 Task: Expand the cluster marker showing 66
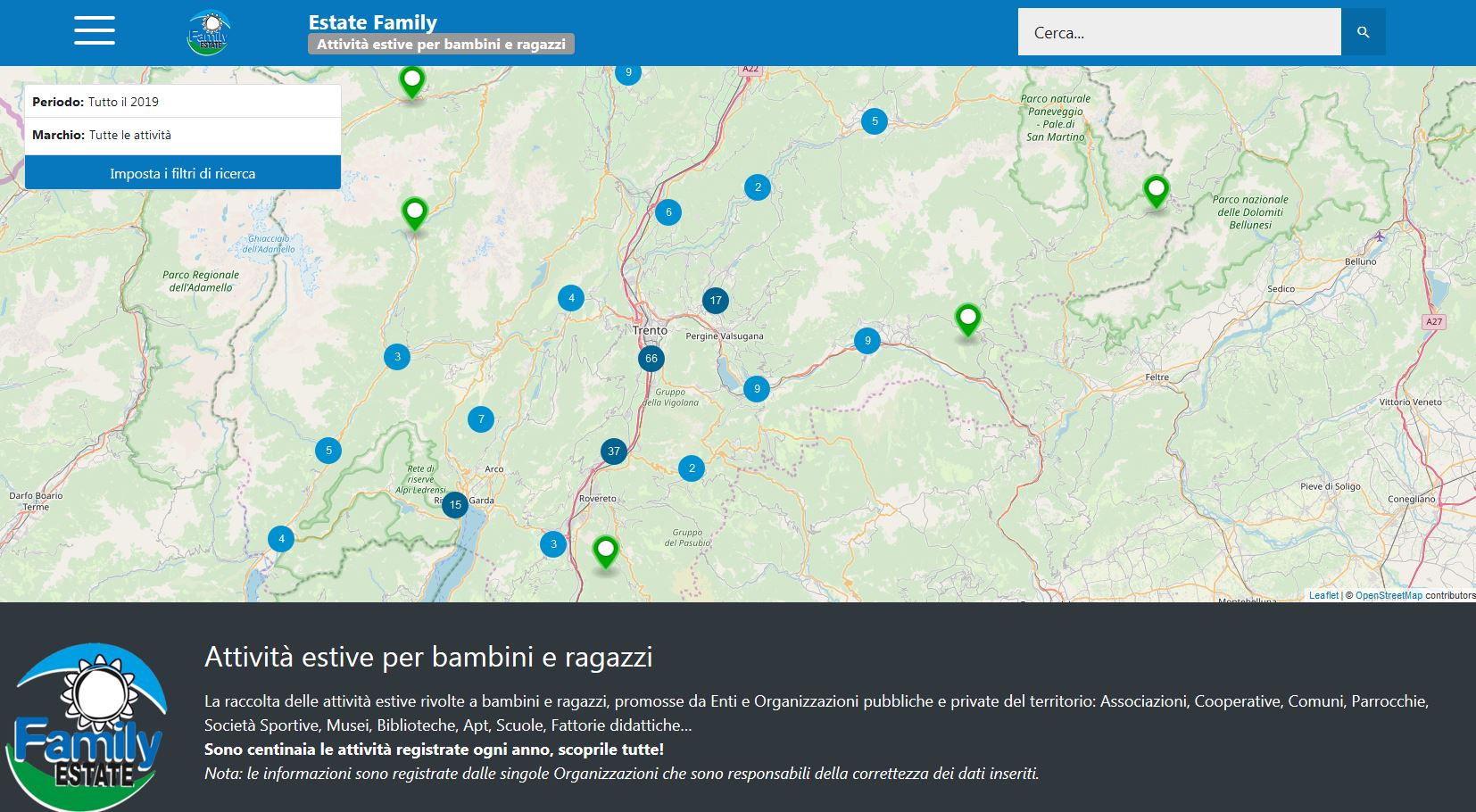651,359
